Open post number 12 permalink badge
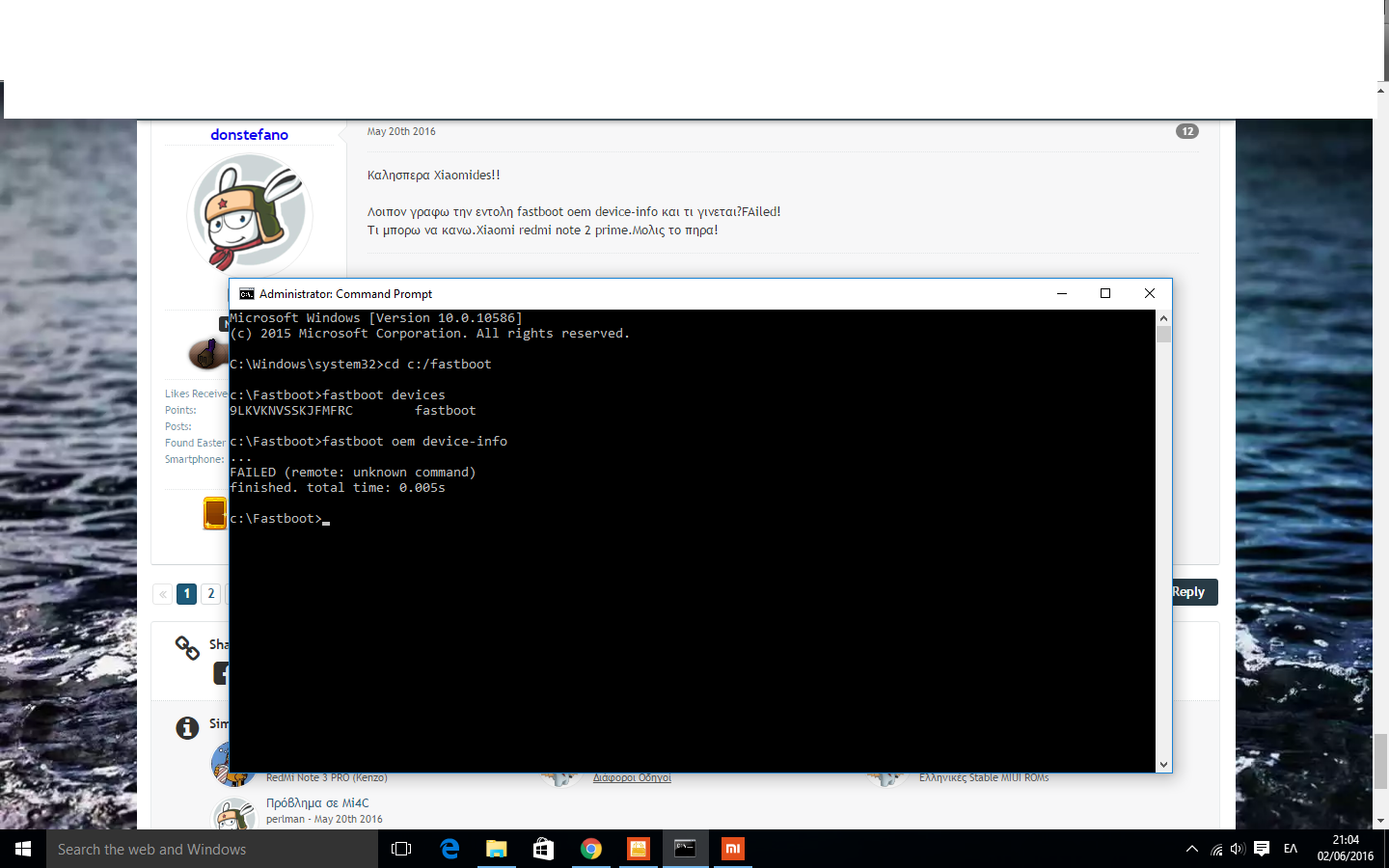1389x868 pixels. tap(1187, 131)
